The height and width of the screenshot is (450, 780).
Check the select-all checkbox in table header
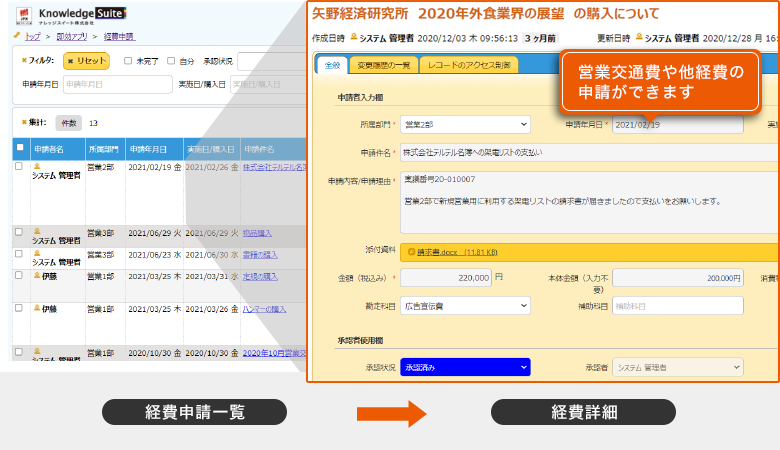pos(19,148)
